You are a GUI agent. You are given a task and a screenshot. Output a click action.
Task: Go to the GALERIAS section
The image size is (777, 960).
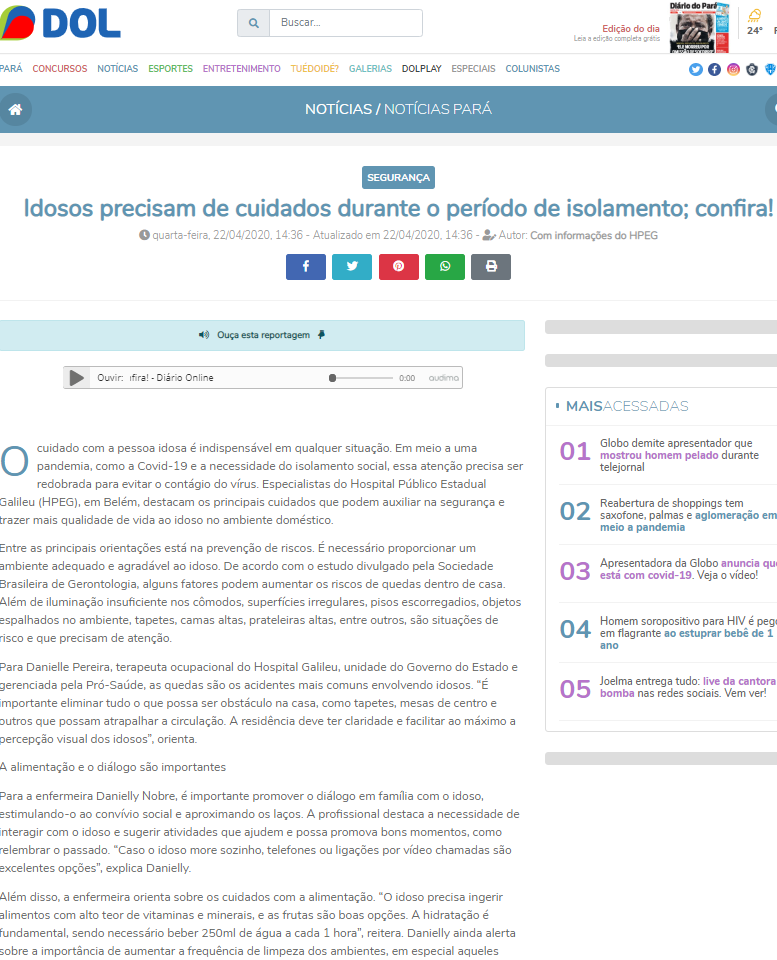pyautogui.click(x=370, y=69)
